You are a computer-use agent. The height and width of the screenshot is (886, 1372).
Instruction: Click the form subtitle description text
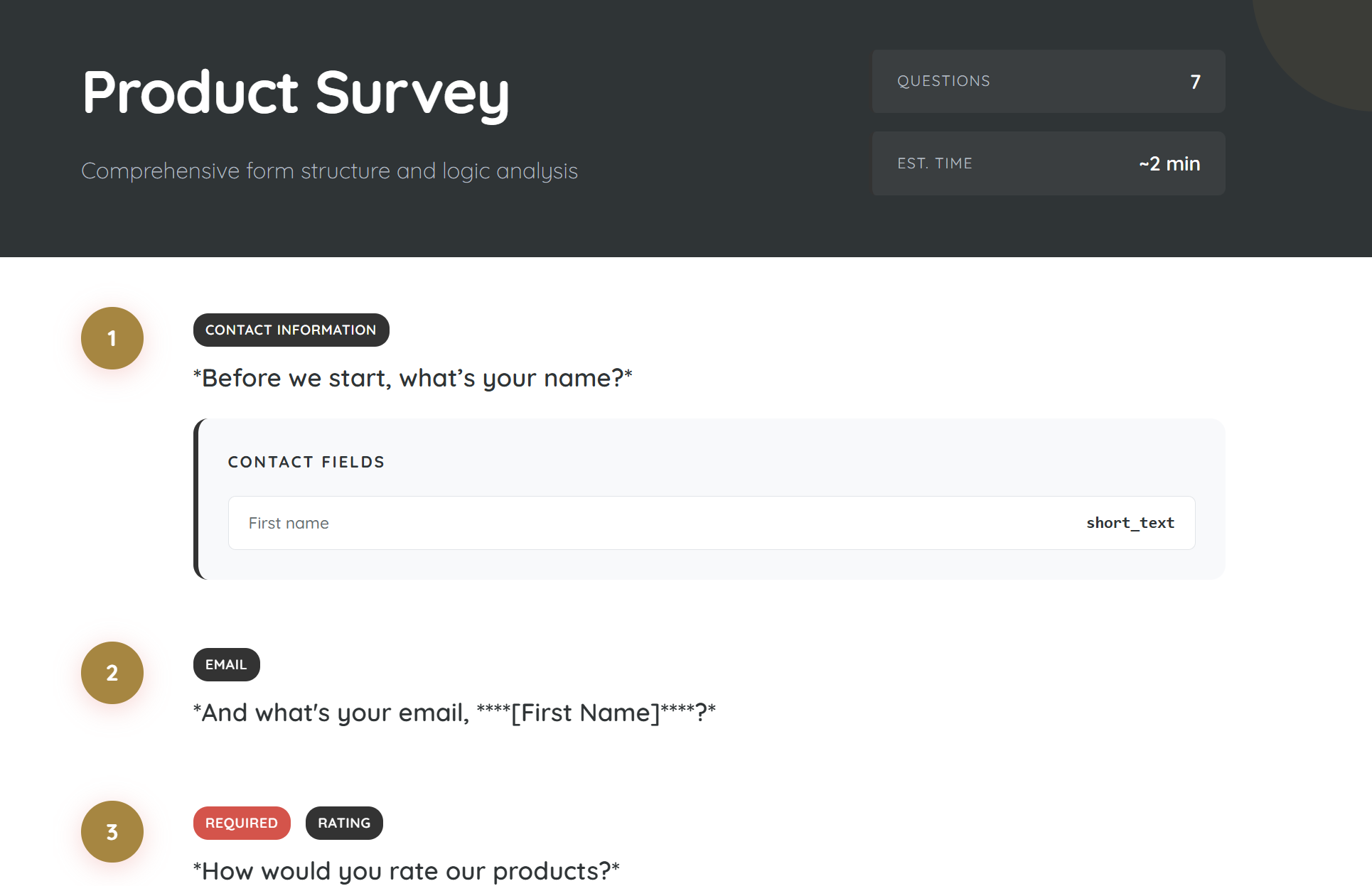coord(329,171)
